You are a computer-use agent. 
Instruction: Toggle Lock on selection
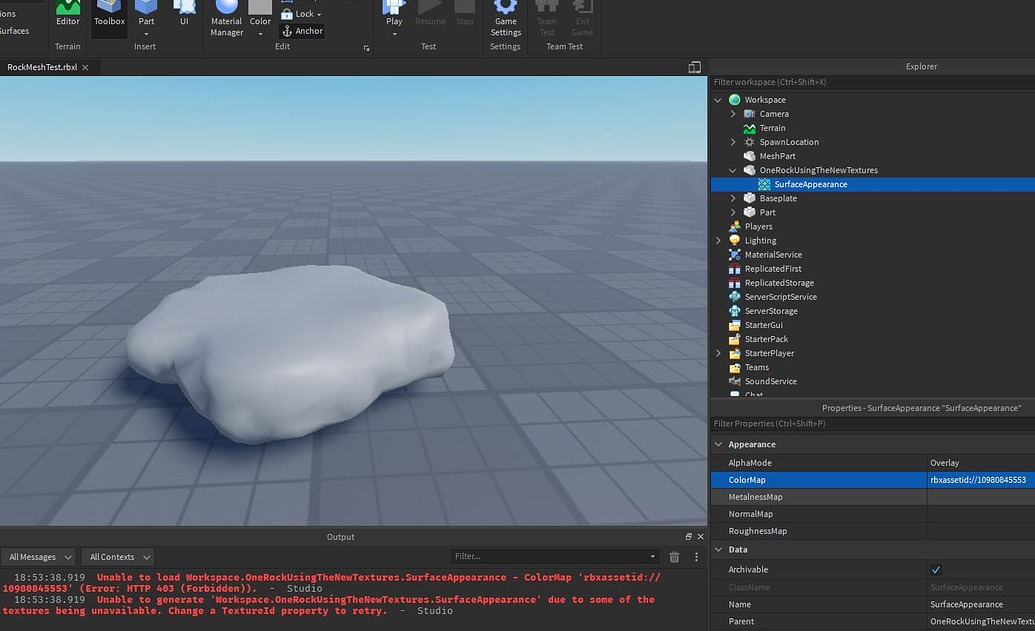pyautogui.click(x=301, y=14)
